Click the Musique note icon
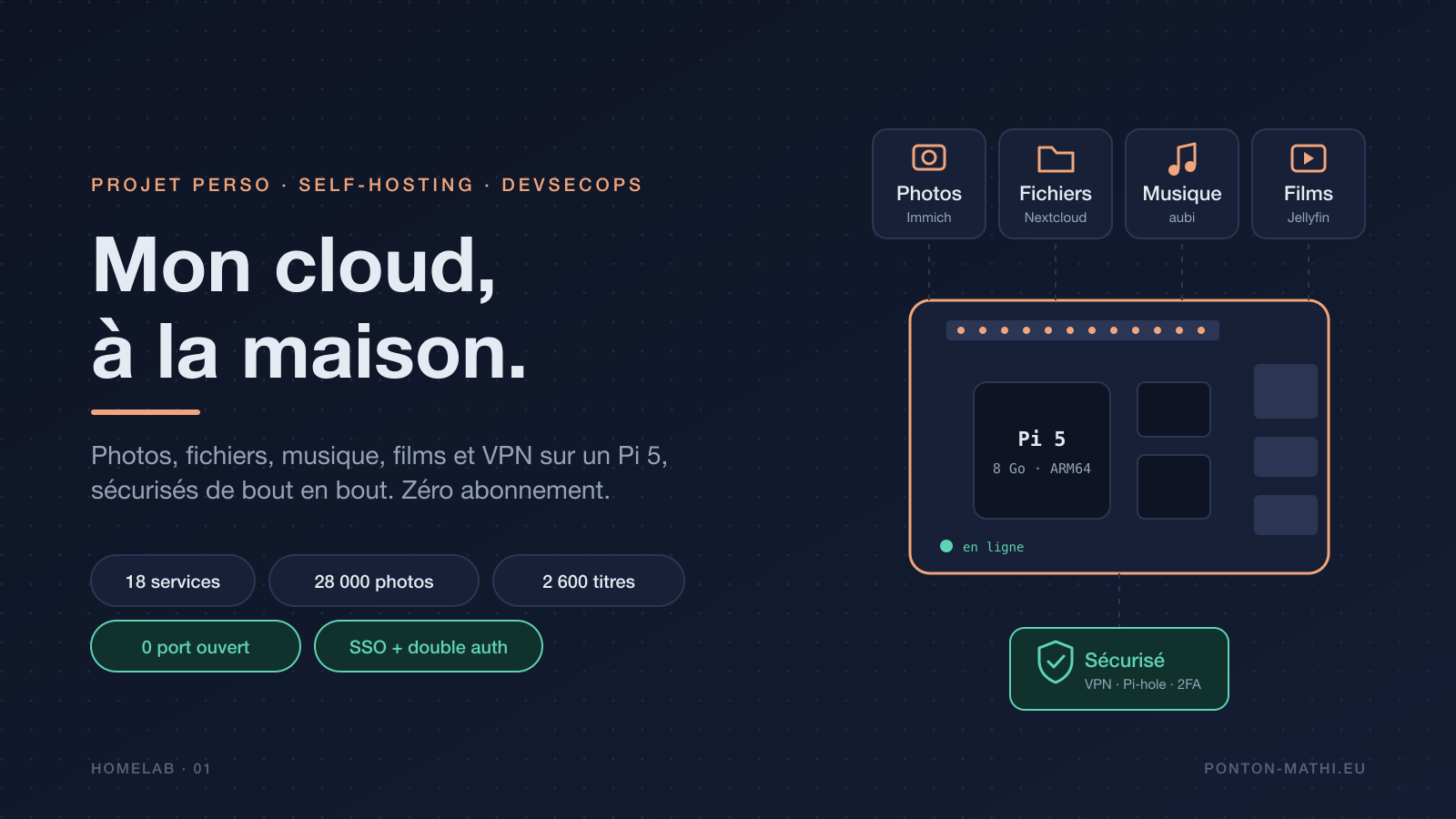 coord(1182,158)
